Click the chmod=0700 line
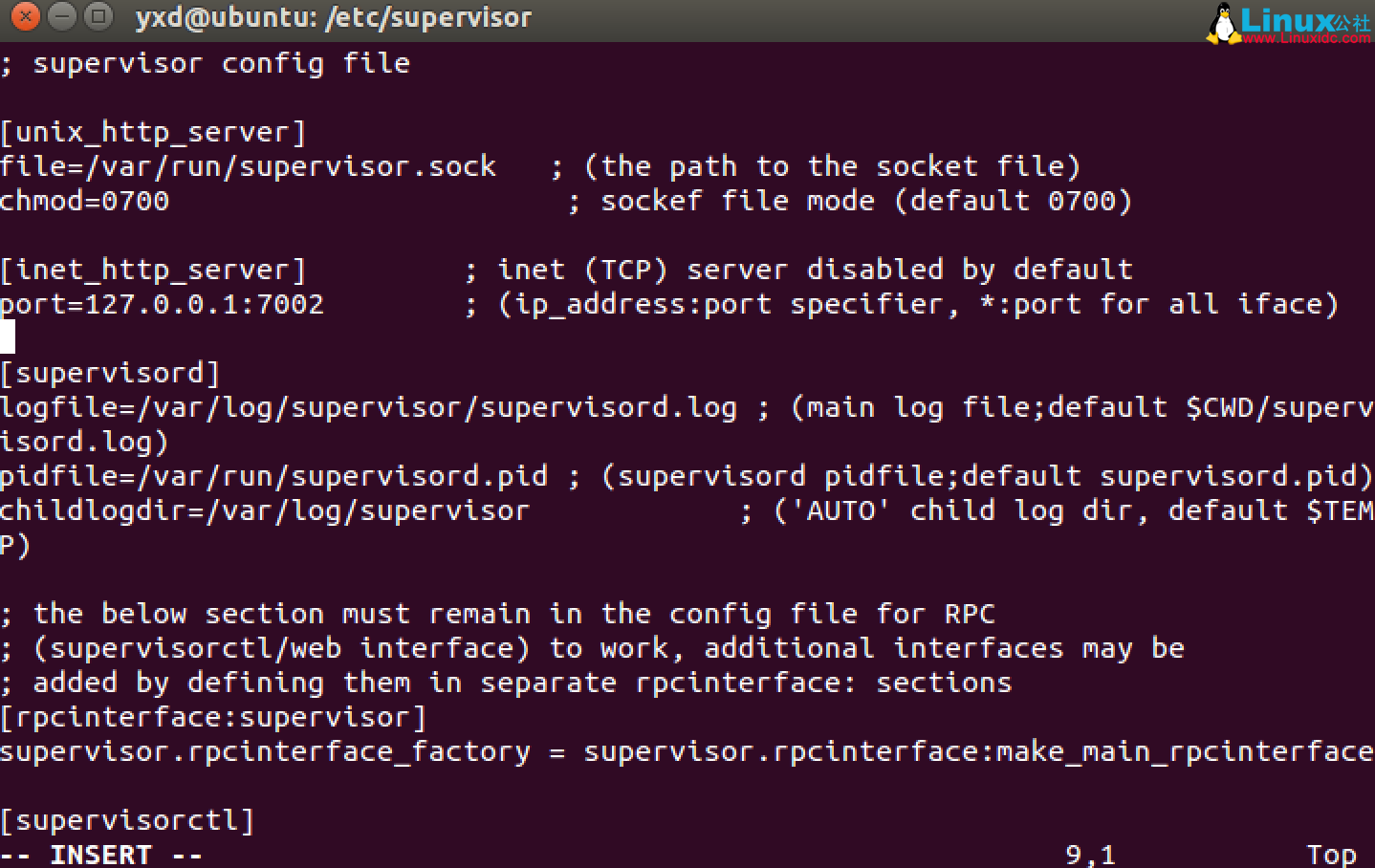1375x868 pixels. click(x=85, y=201)
